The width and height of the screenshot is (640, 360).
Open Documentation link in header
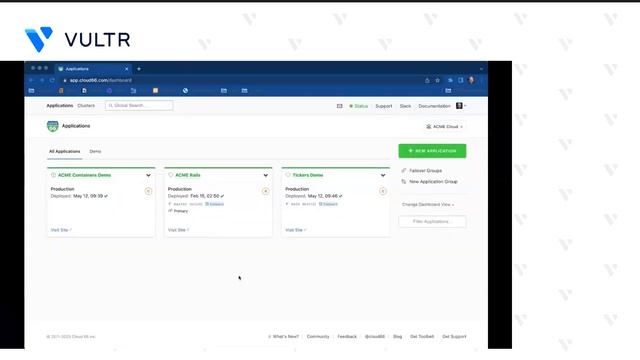(434, 106)
